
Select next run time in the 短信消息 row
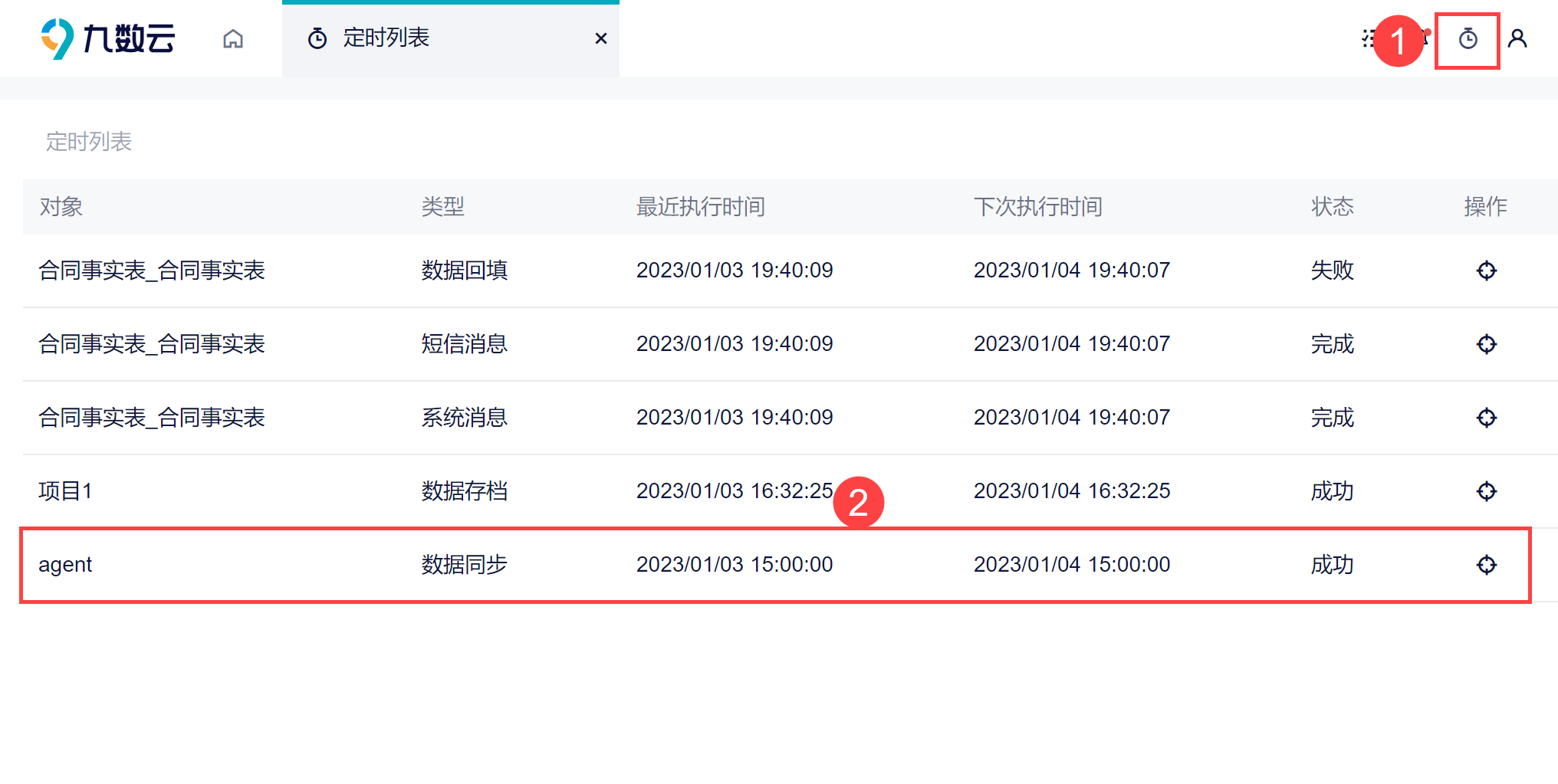coord(1072,344)
